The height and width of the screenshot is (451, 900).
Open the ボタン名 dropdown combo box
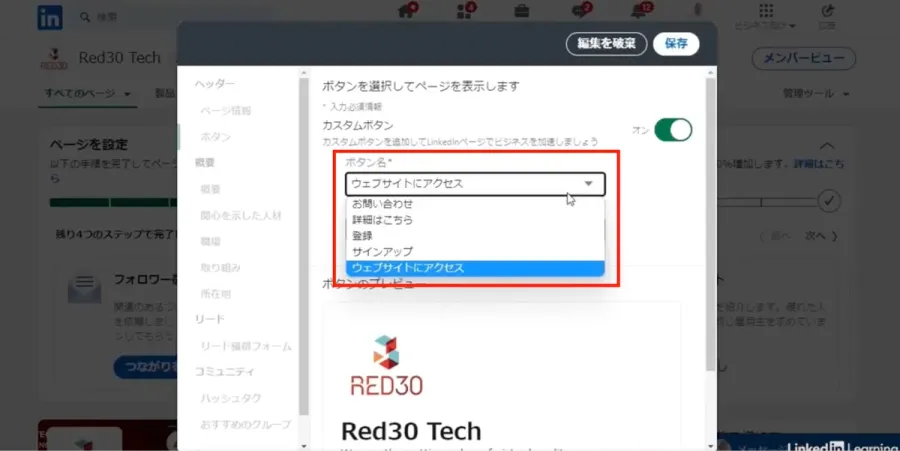[475, 184]
